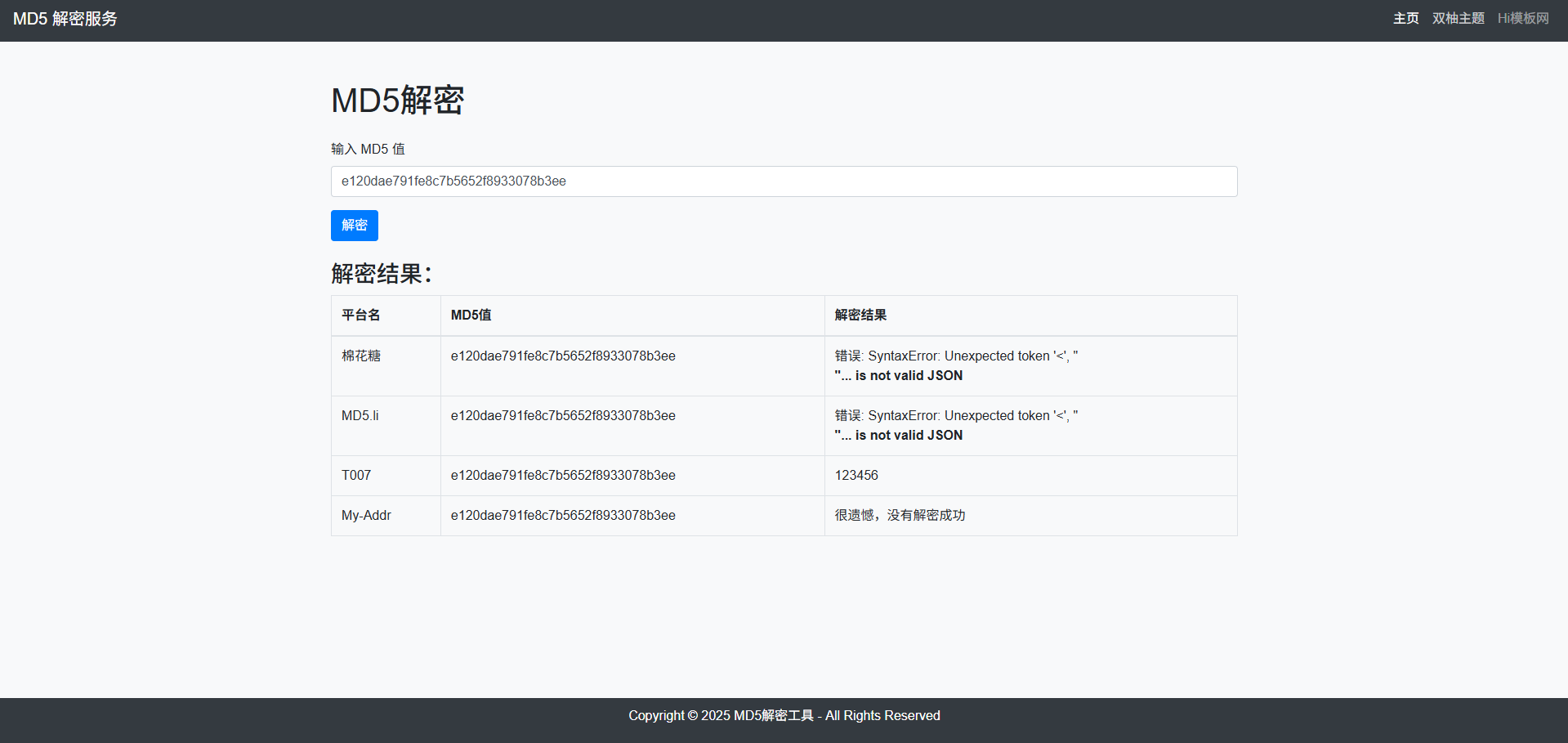Click the T007 platform name cell
Viewport: 1568px width, 743px height.
tap(356, 476)
